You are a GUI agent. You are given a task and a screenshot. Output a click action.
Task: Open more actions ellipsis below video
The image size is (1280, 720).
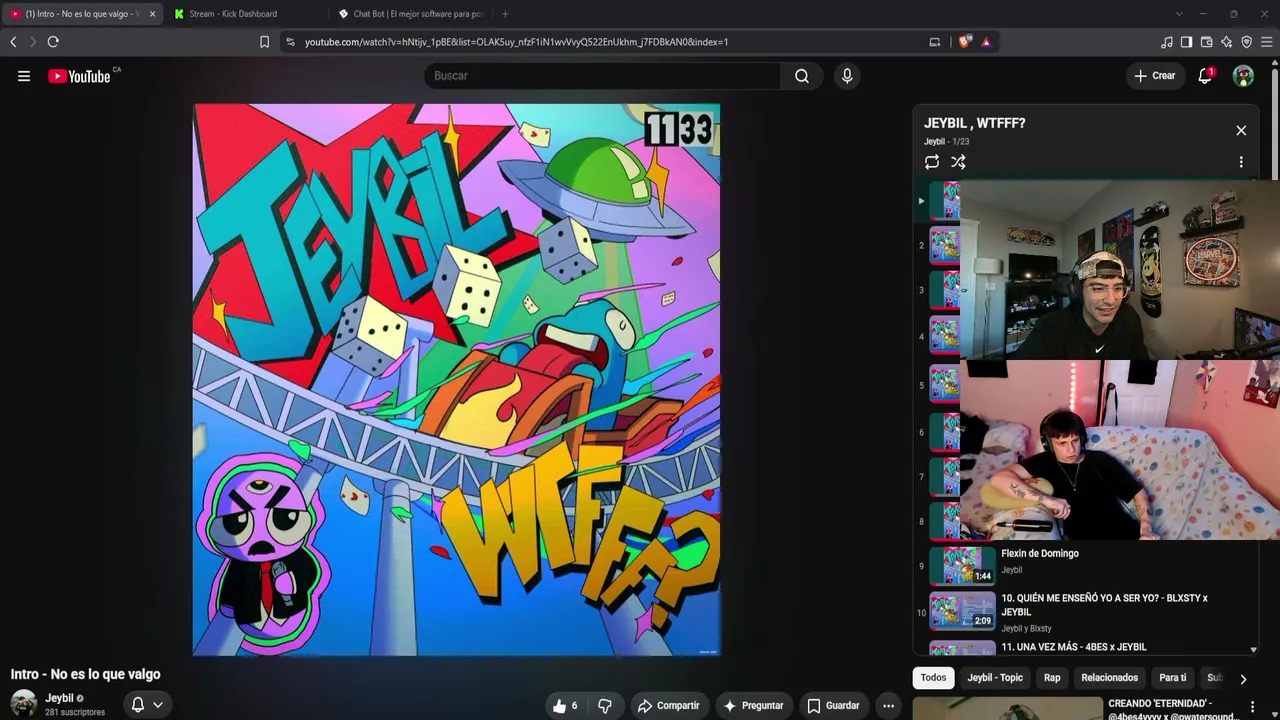tap(888, 706)
